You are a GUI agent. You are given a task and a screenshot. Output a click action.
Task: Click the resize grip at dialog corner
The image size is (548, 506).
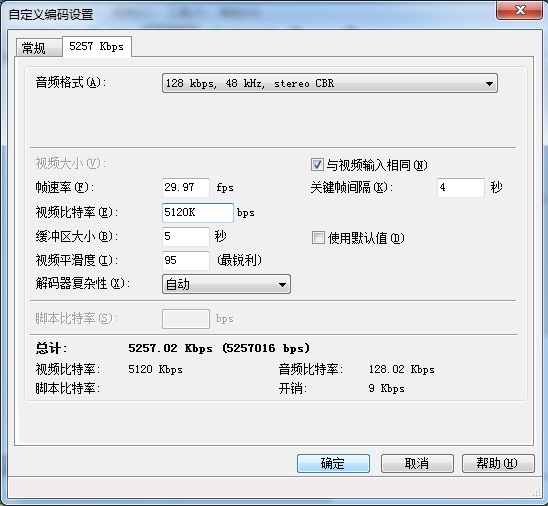coord(536,492)
